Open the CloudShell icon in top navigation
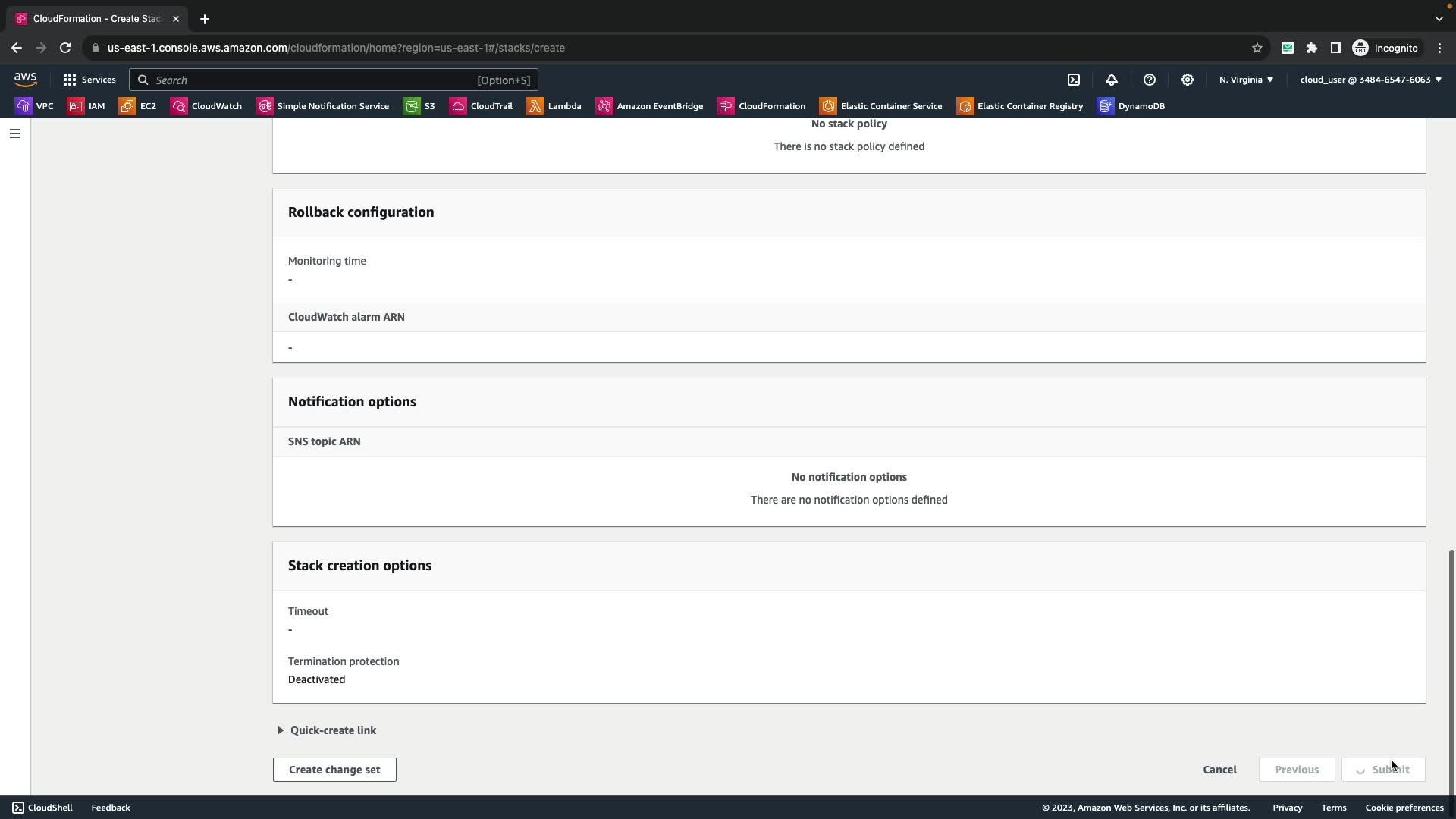This screenshot has height=819, width=1456. (x=1074, y=80)
